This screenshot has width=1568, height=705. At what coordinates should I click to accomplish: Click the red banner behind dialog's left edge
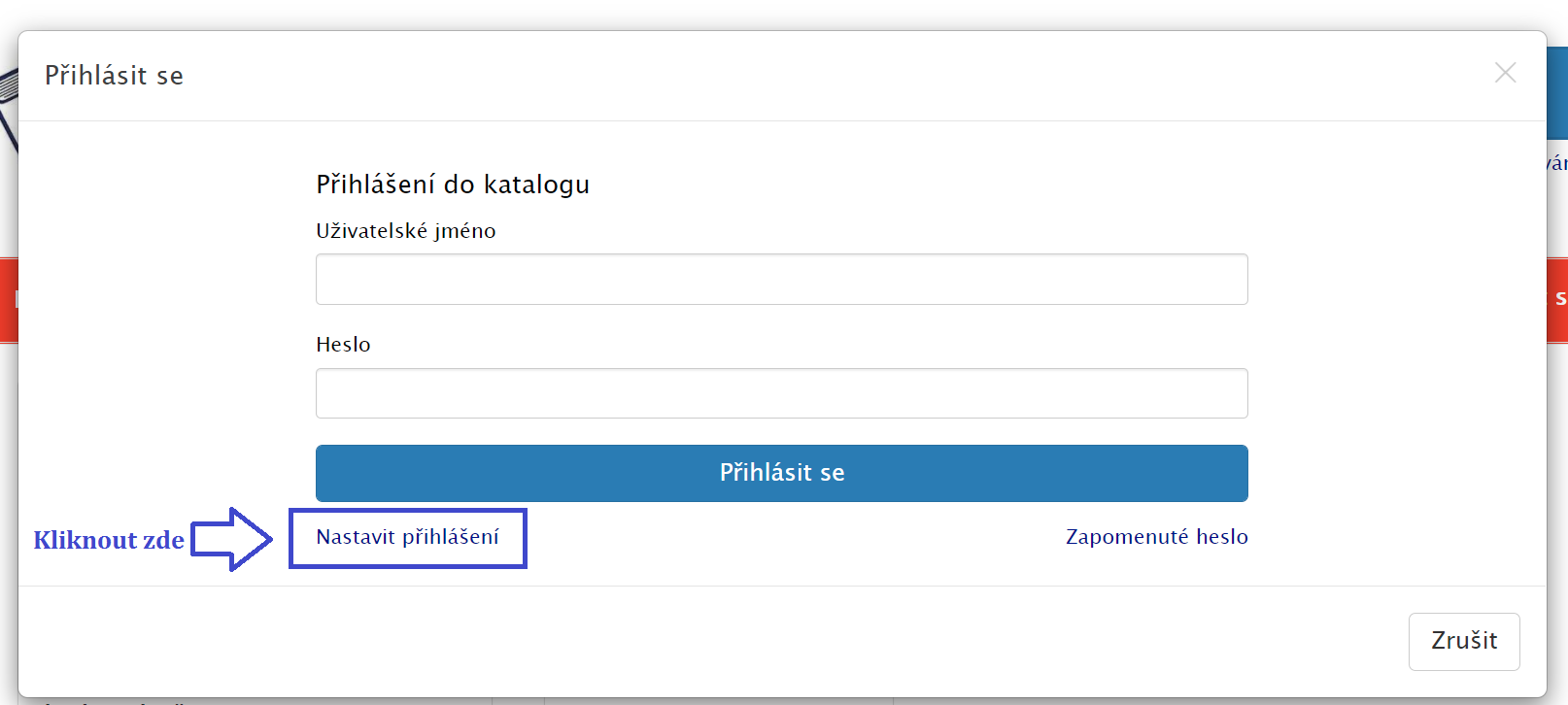[9, 300]
